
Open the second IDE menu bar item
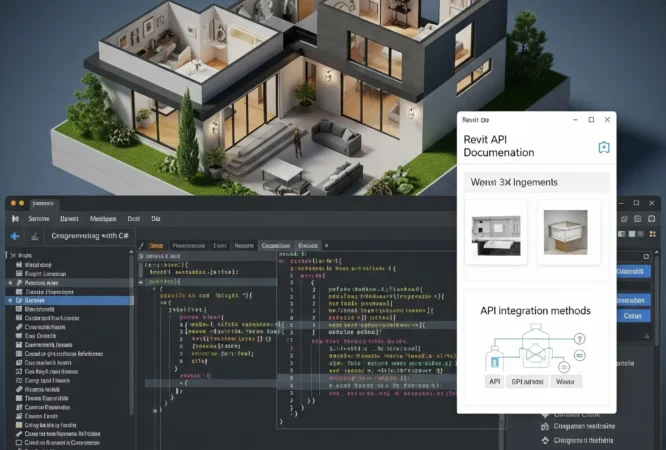pos(69,218)
